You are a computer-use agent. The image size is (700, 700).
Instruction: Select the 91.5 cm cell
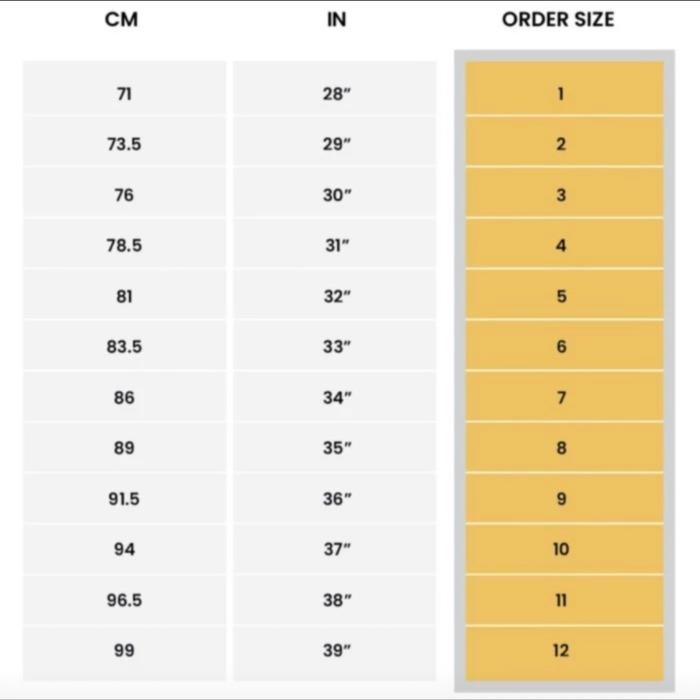124,498
